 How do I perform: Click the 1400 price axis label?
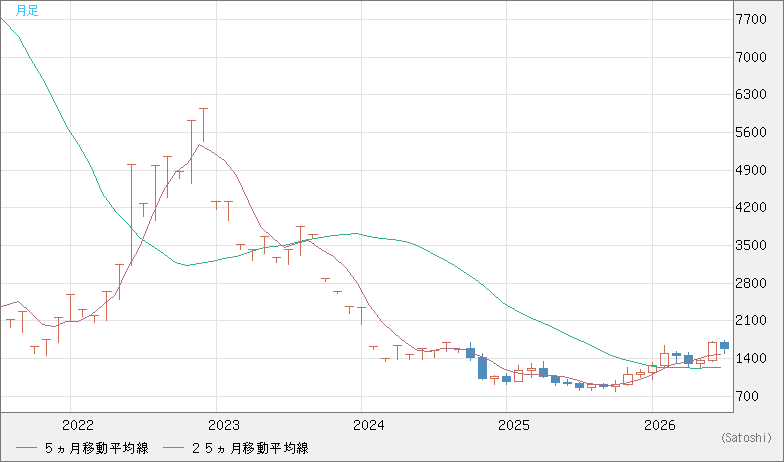(x=752, y=358)
